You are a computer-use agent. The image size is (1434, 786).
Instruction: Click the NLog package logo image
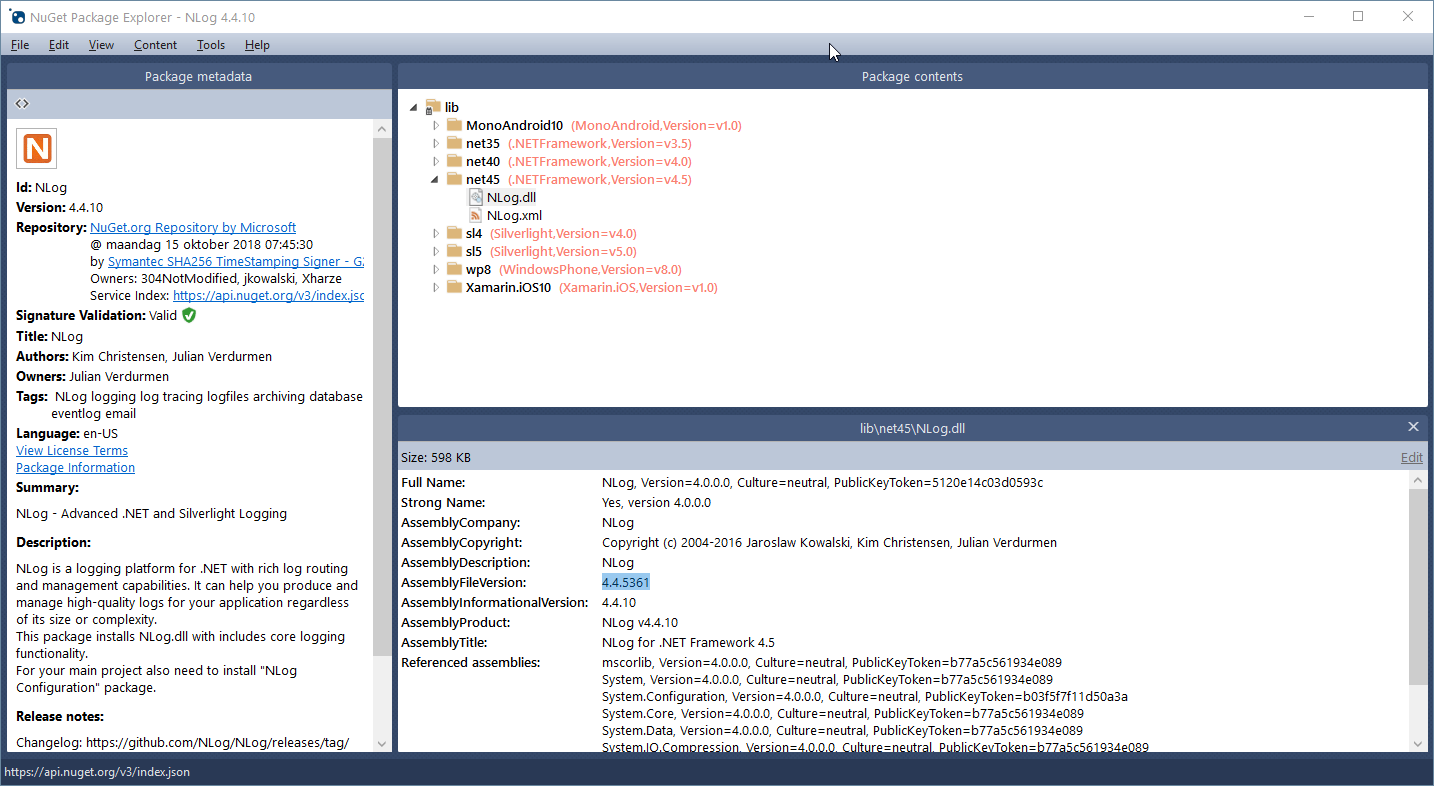[36, 147]
